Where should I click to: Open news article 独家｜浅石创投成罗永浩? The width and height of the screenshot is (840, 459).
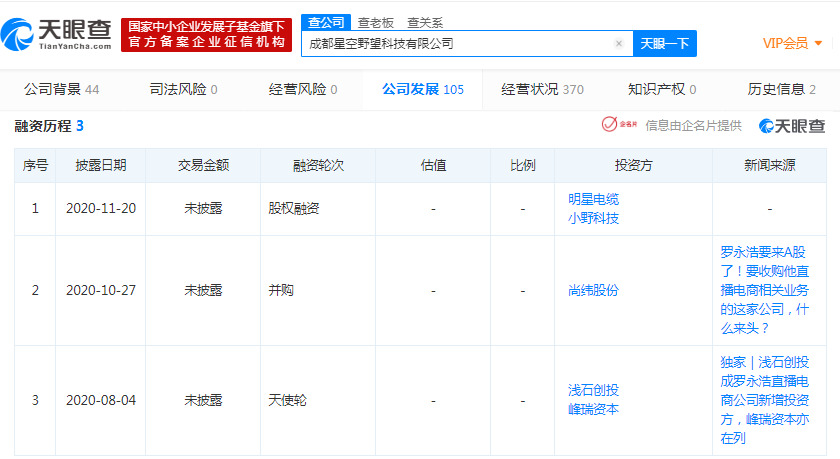coord(764,400)
